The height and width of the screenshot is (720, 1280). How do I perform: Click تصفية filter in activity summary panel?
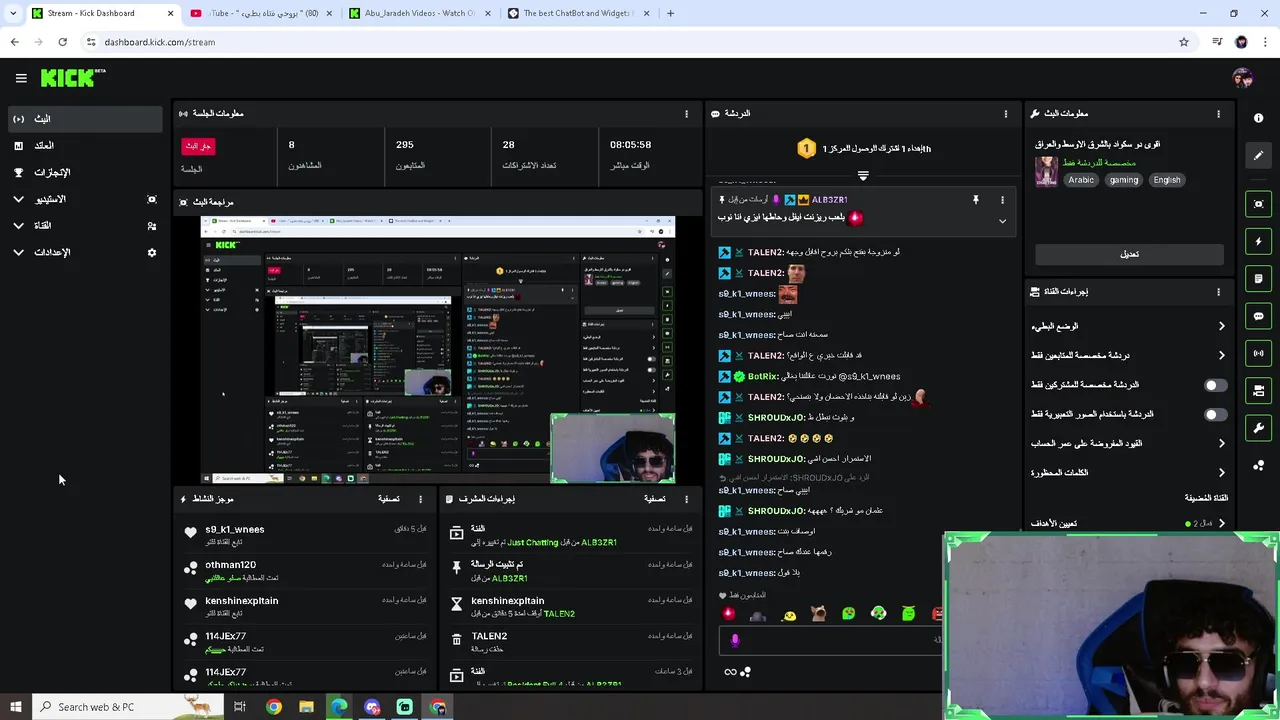[x=388, y=499]
